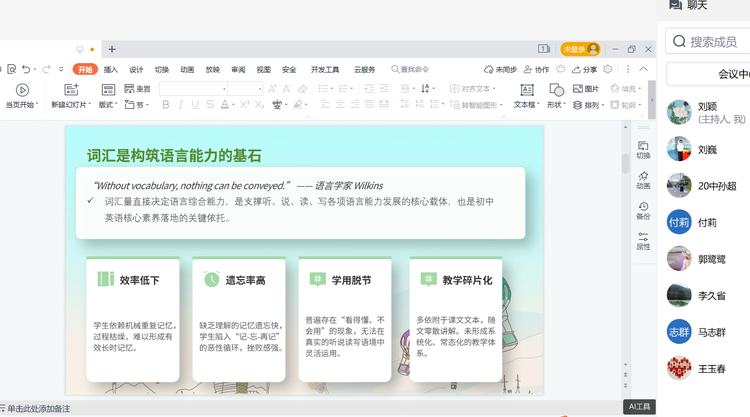The width and height of the screenshot is (750, 417).
Task: Switch to the Start (开始) tab
Action: [85, 69]
